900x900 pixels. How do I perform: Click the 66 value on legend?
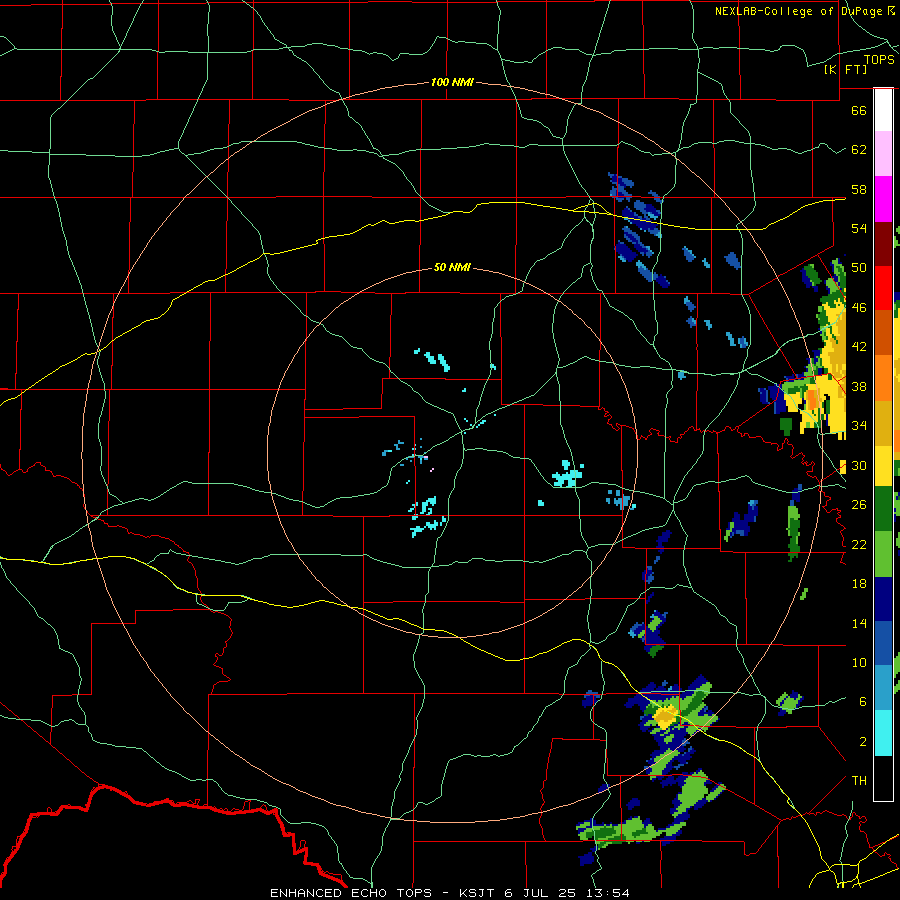(x=859, y=110)
